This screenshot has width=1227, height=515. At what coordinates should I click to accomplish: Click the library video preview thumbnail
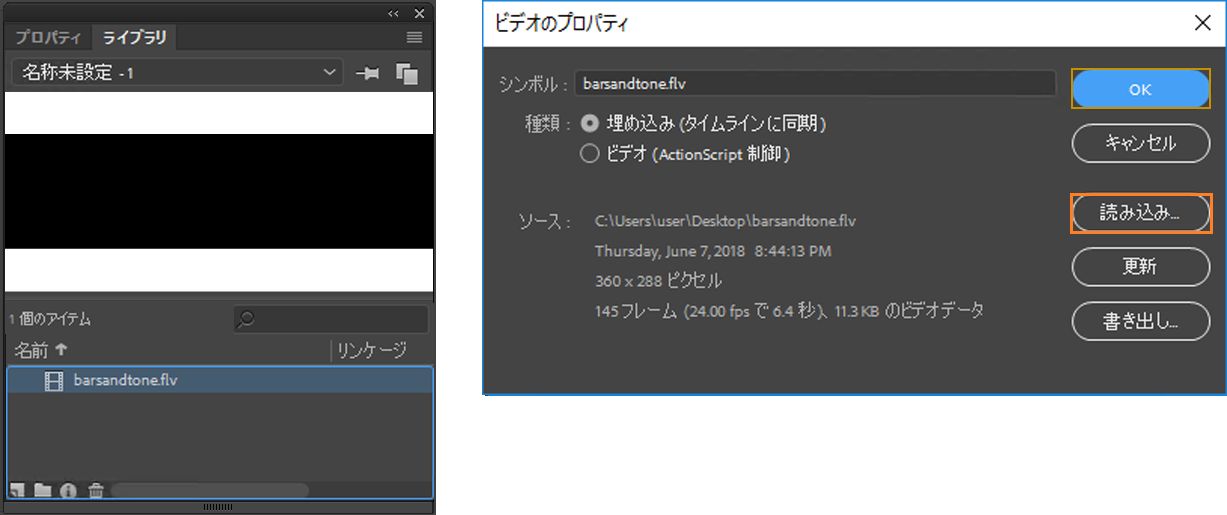[x=219, y=192]
